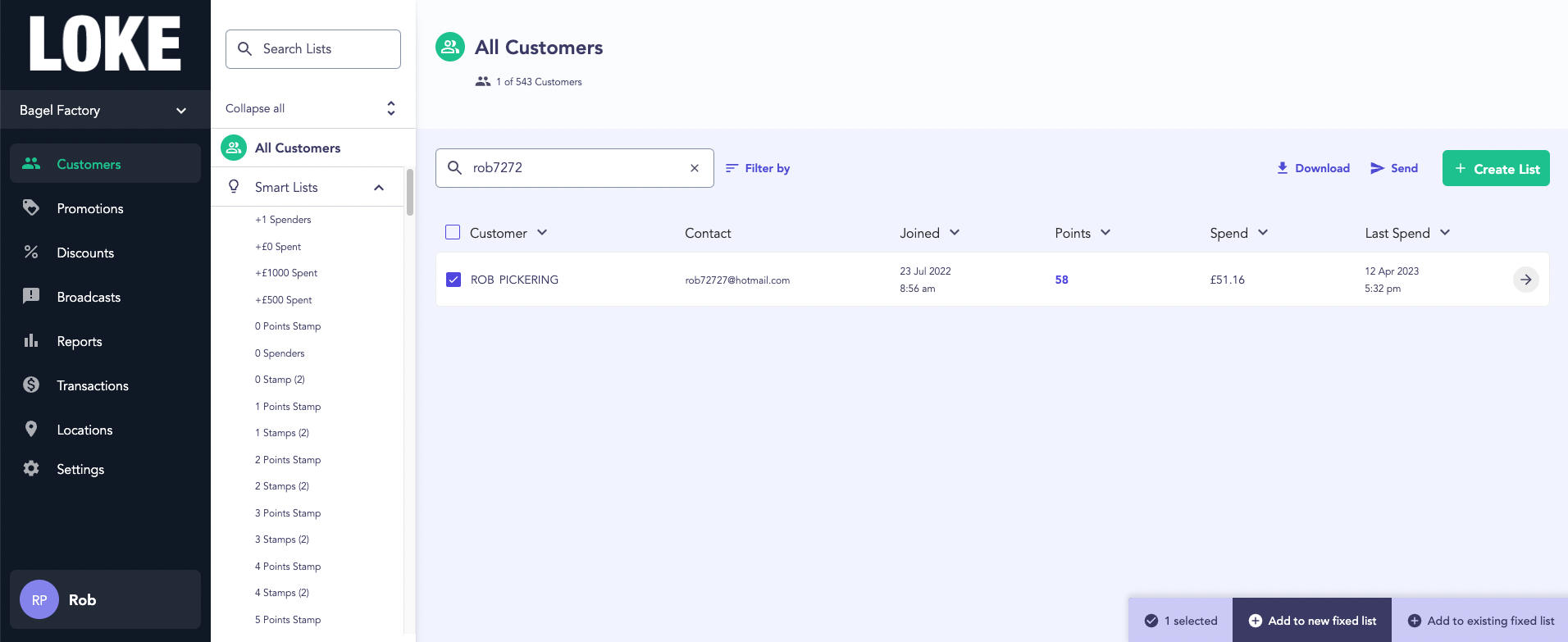This screenshot has height=642, width=1568.
Task: Open the Locations menu item
Action: pyautogui.click(x=105, y=430)
